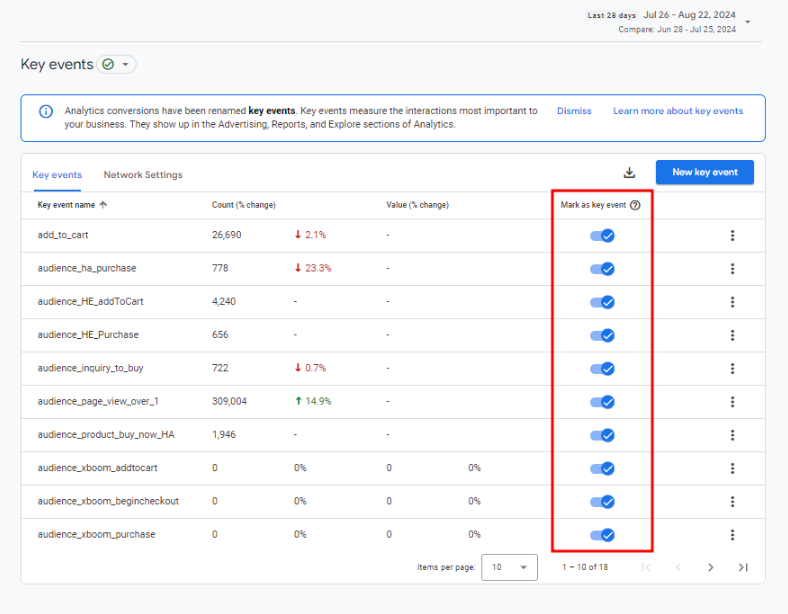Image resolution: width=788 pixels, height=614 pixels.
Task: Open the dropdown next to the Key events title
Action: coord(125,65)
